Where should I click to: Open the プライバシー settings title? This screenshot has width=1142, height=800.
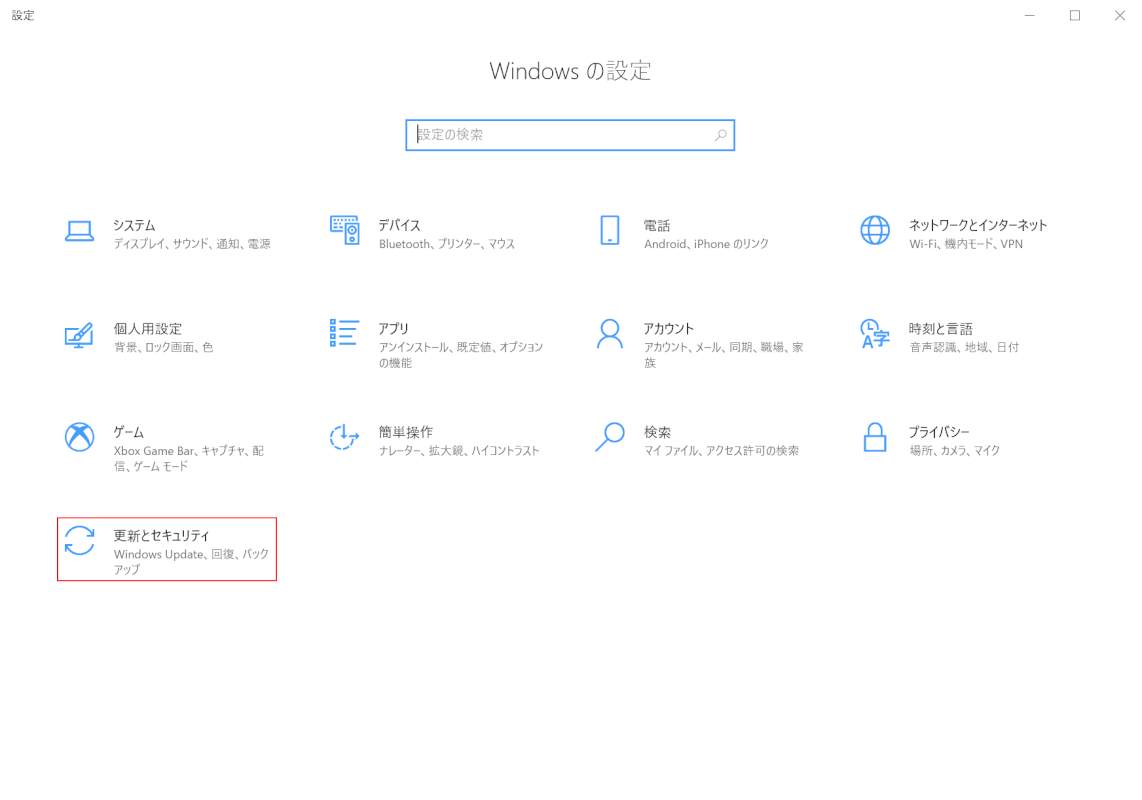938,432
